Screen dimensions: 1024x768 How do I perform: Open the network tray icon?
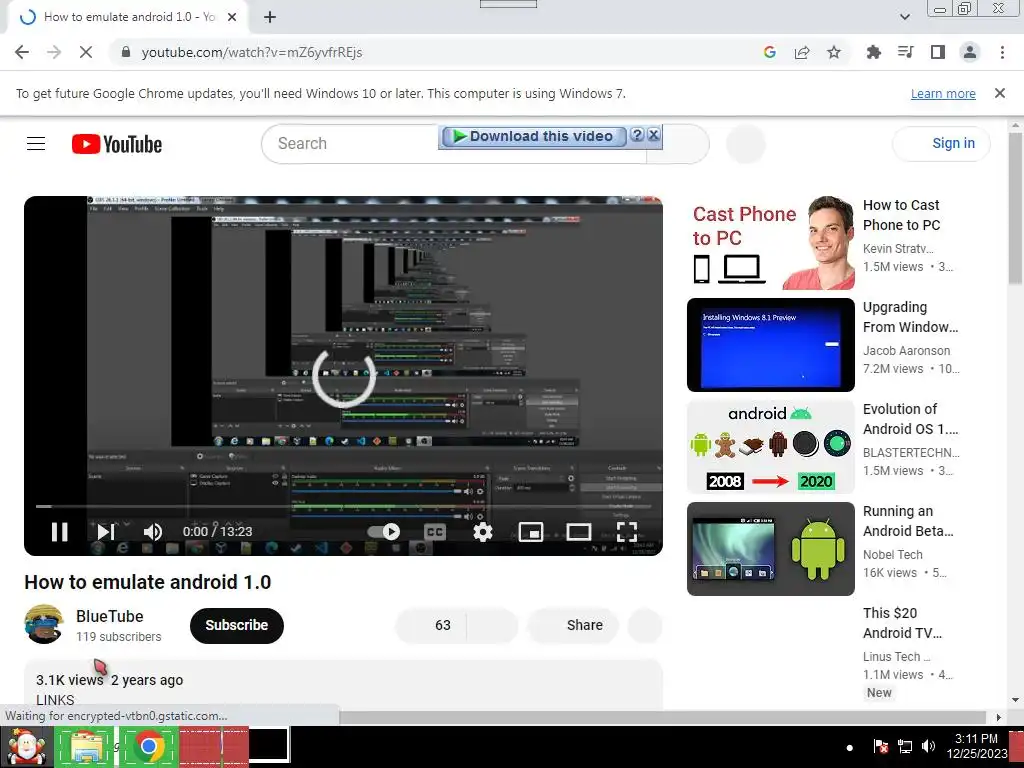point(904,746)
